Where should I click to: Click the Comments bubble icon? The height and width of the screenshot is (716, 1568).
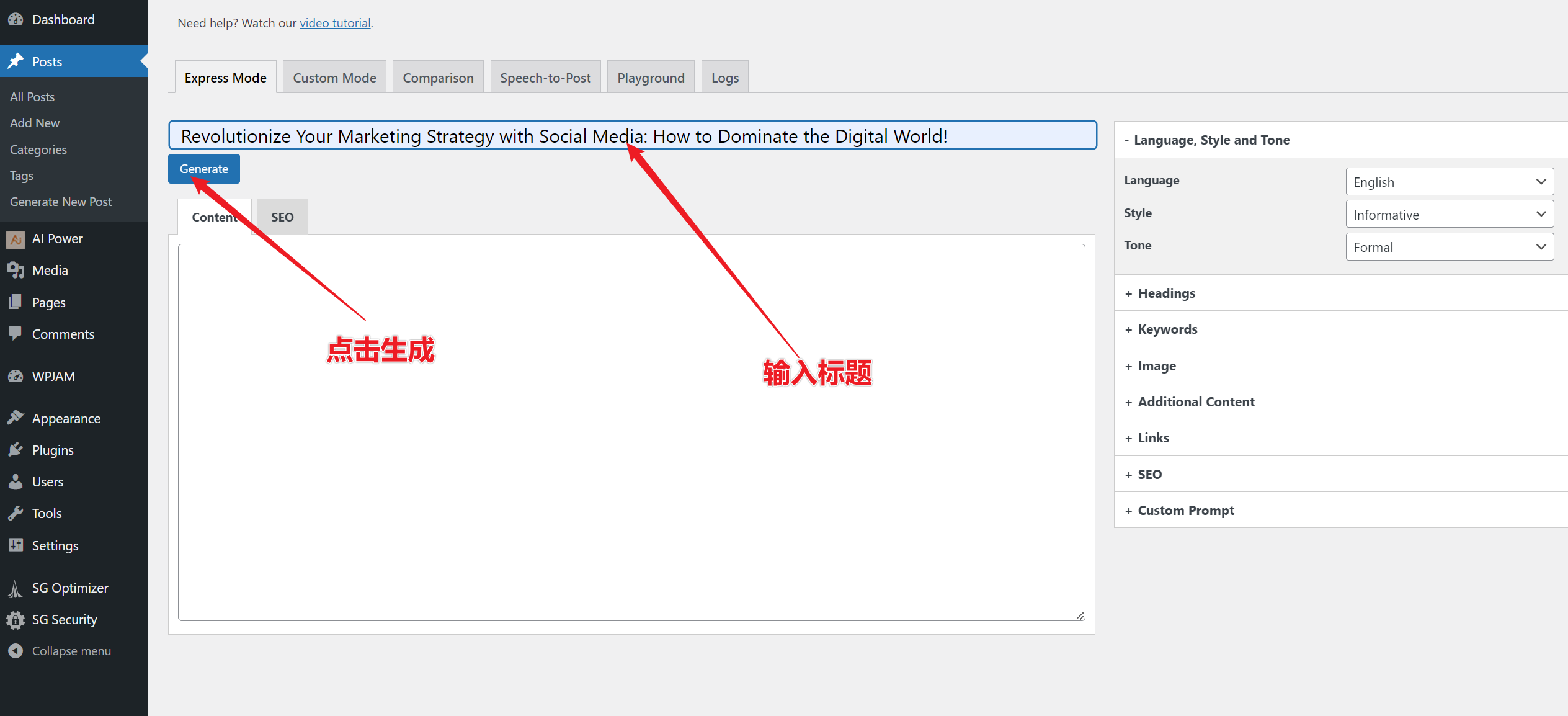point(16,333)
